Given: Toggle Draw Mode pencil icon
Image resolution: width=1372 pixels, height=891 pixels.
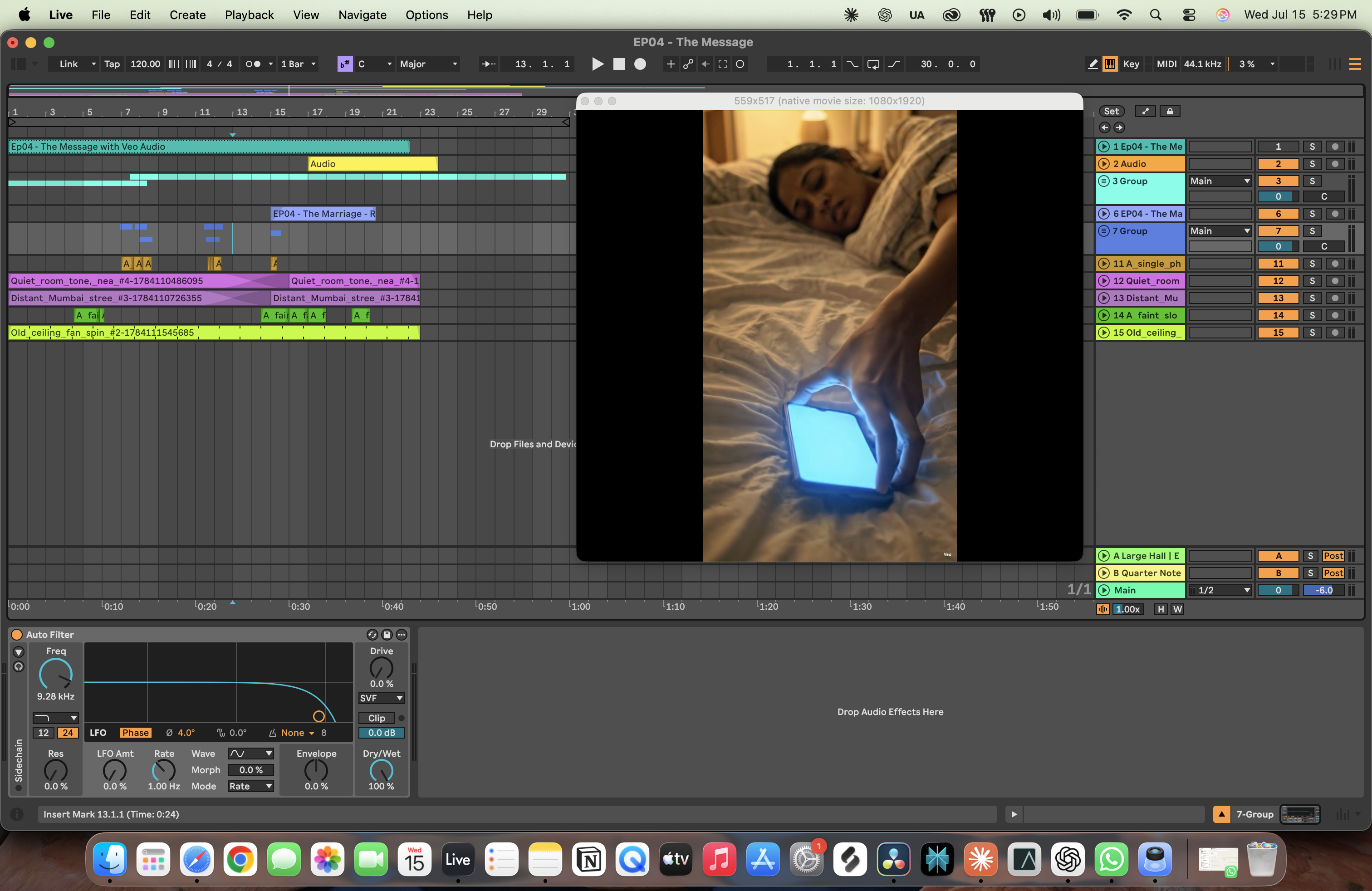Looking at the screenshot, I should tap(1093, 64).
